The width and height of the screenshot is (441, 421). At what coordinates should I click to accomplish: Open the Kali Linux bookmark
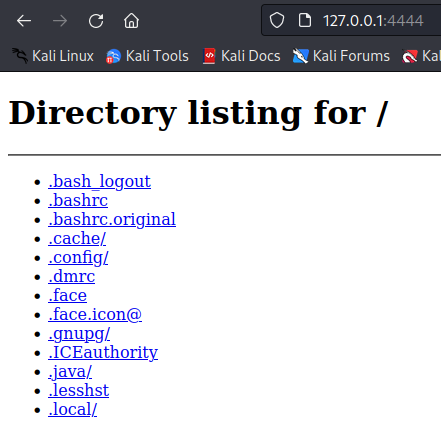[x=53, y=56]
